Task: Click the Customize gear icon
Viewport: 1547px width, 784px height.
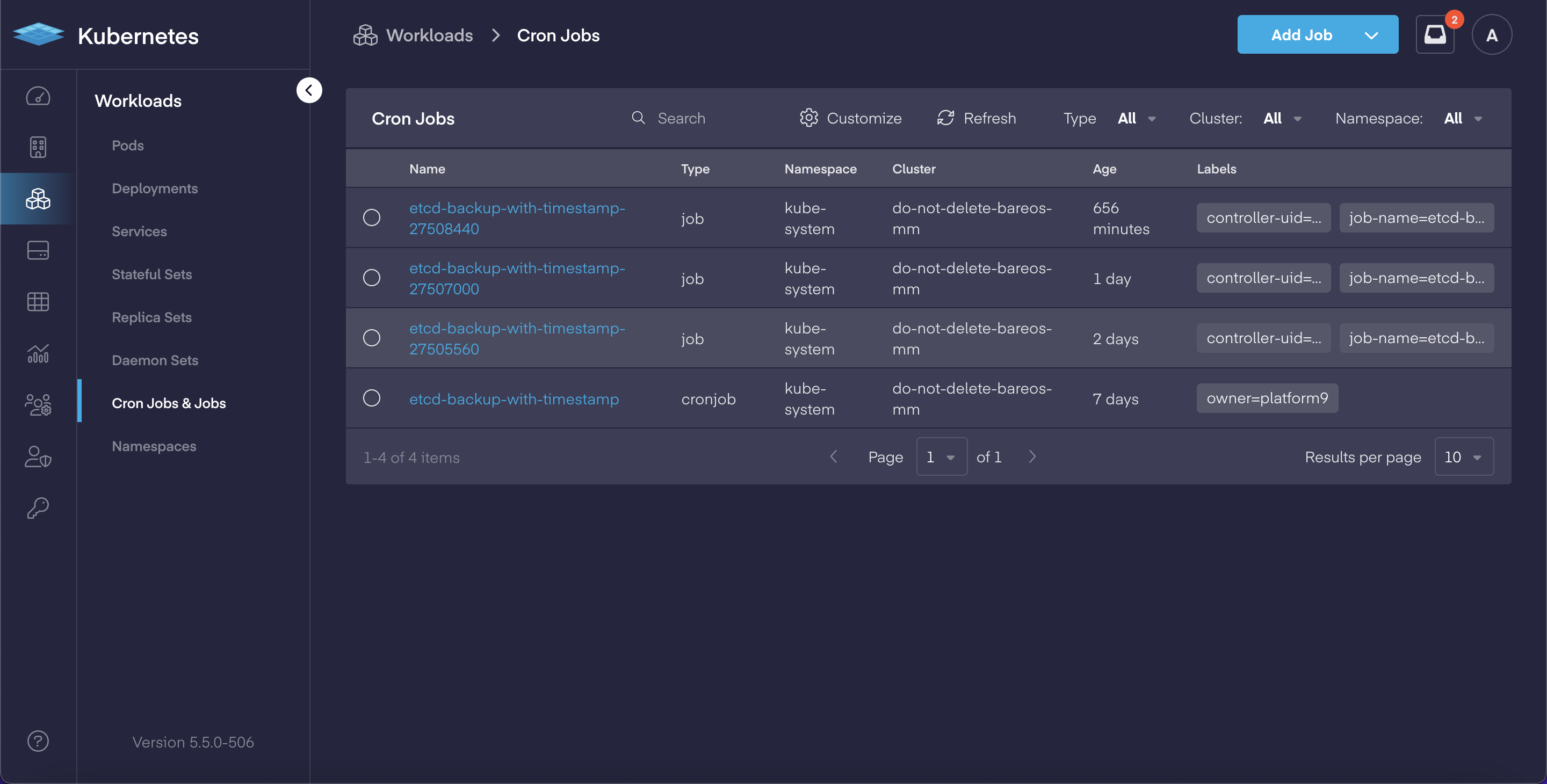Action: pyautogui.click(x=809, y=118)
